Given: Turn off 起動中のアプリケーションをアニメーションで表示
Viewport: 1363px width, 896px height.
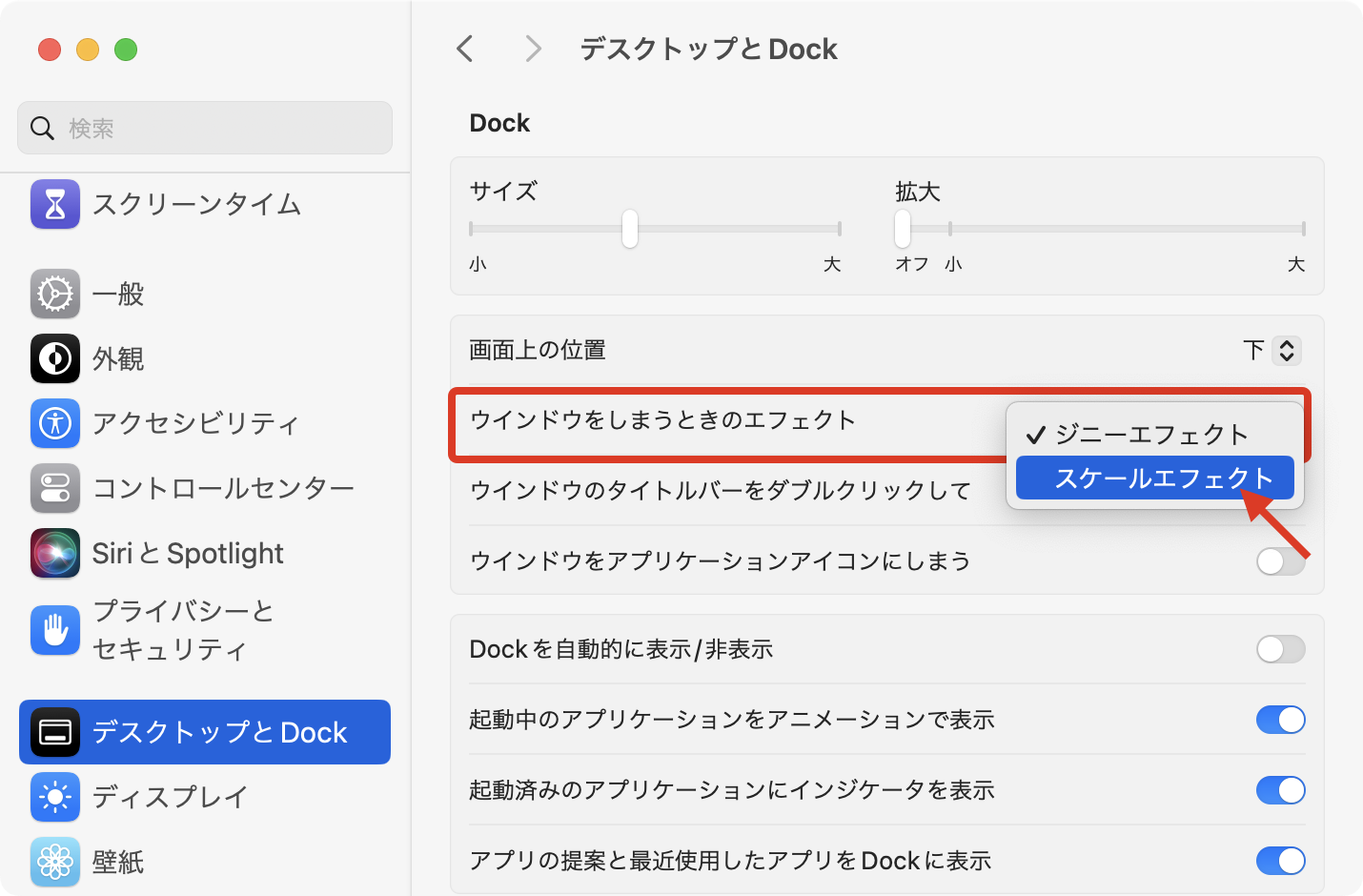Looking at the screenshot, I should coord(1280,720).
